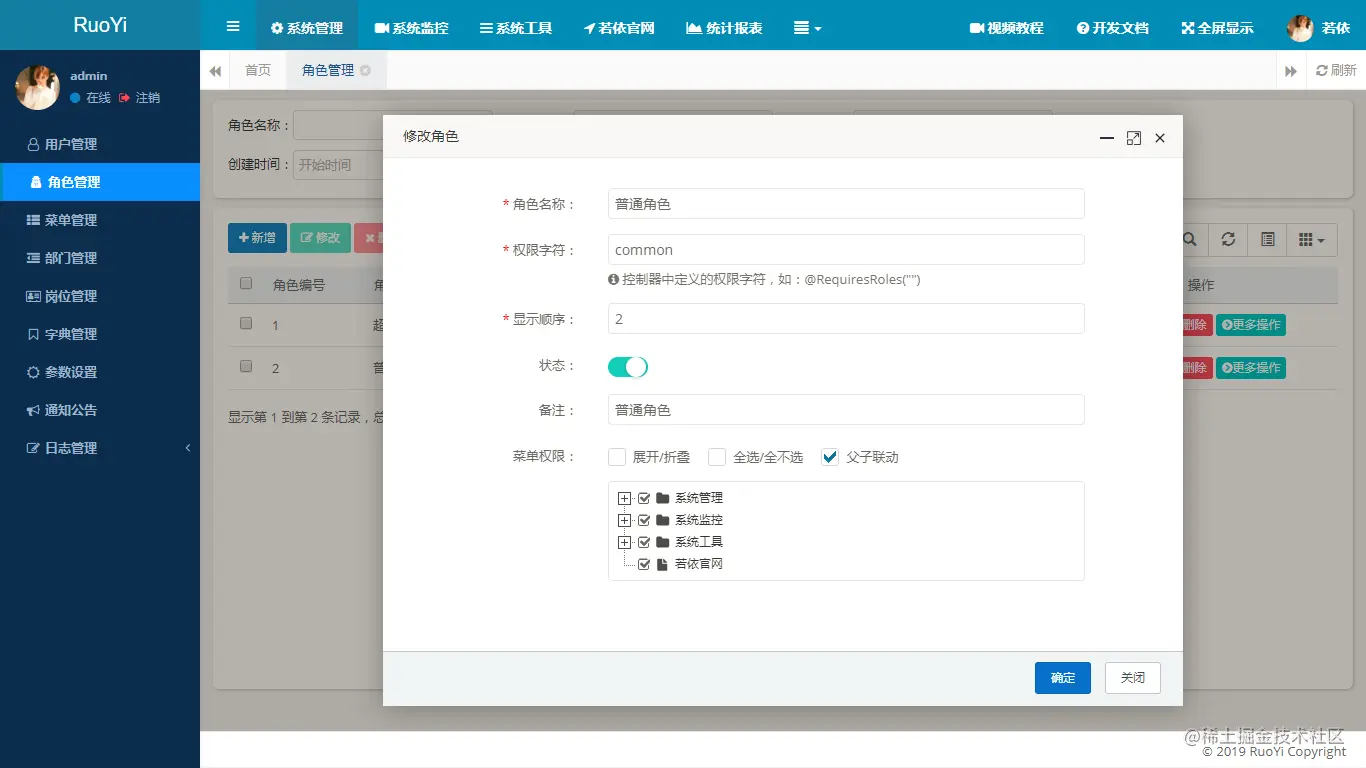
Task: Click the RuoYi logo title
Action: coord(100,25)
